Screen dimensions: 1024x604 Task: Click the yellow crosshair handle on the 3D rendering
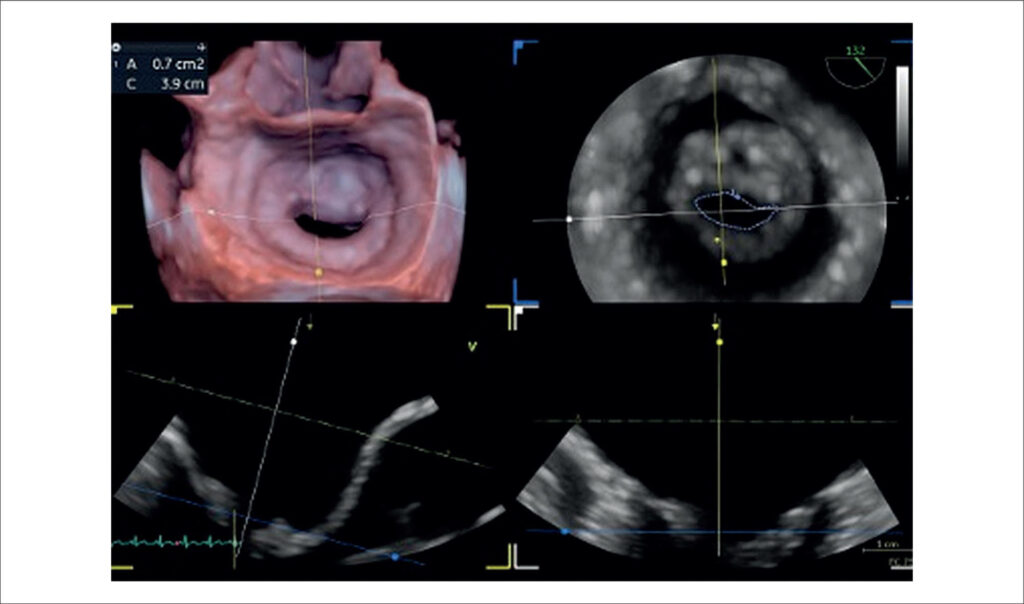[x=319, y=272]
